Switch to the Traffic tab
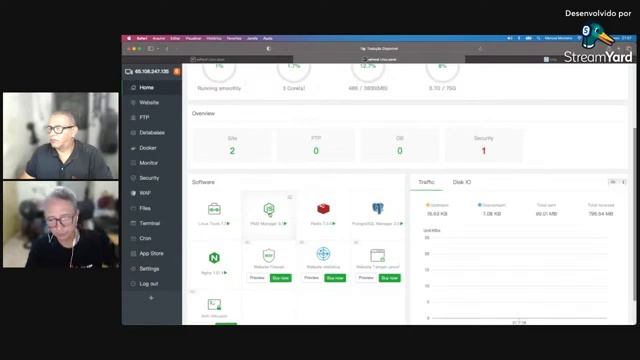Image resolution: width=640 pixels, height=360 pixels. [426, 182]
